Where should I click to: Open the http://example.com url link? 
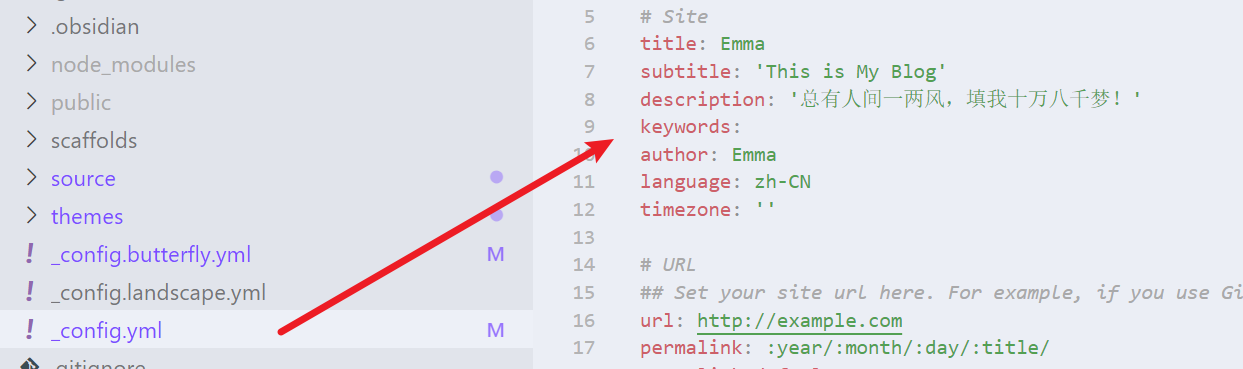click(x=800, y=321)
